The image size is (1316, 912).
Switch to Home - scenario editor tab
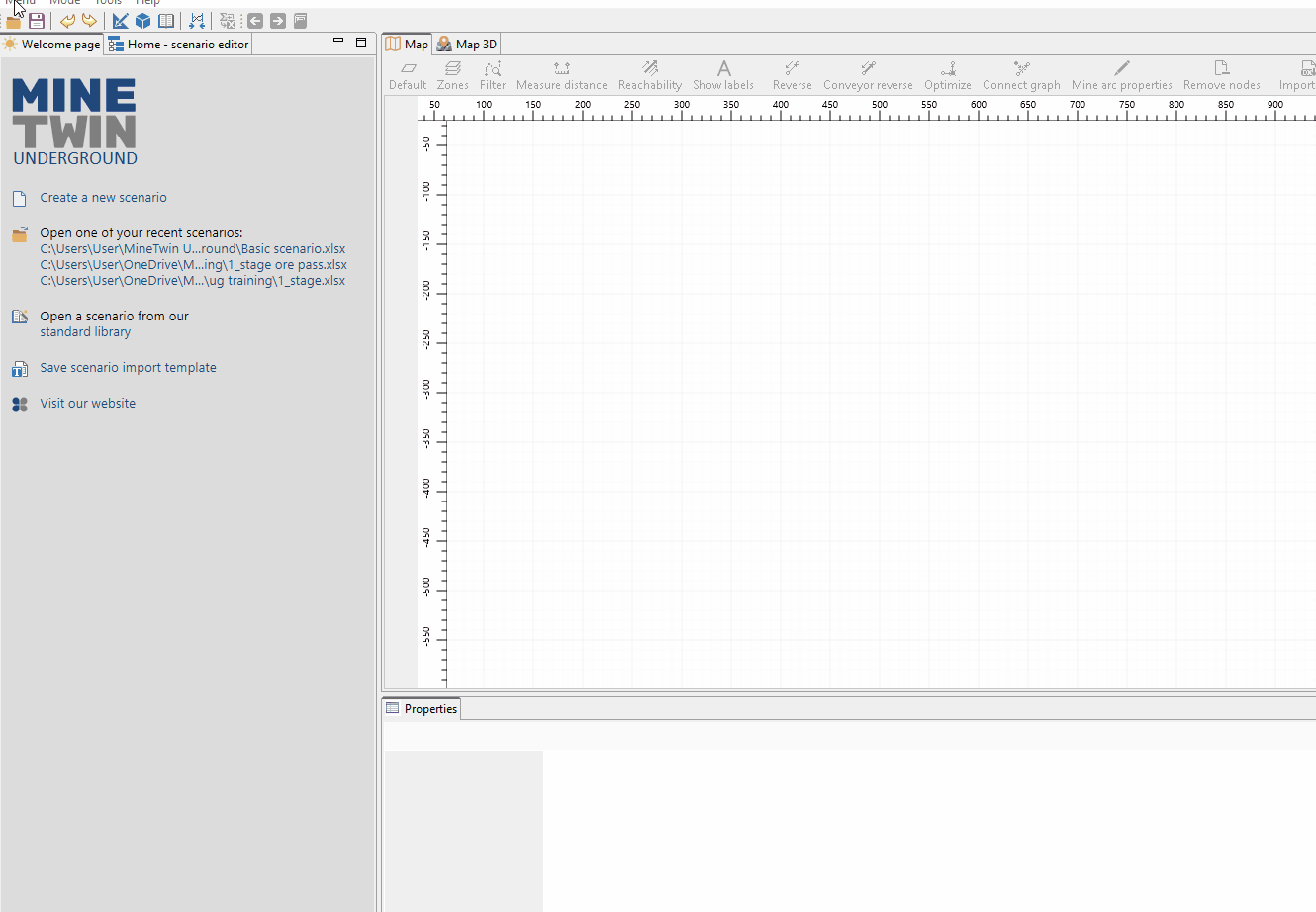coord(179,44)
